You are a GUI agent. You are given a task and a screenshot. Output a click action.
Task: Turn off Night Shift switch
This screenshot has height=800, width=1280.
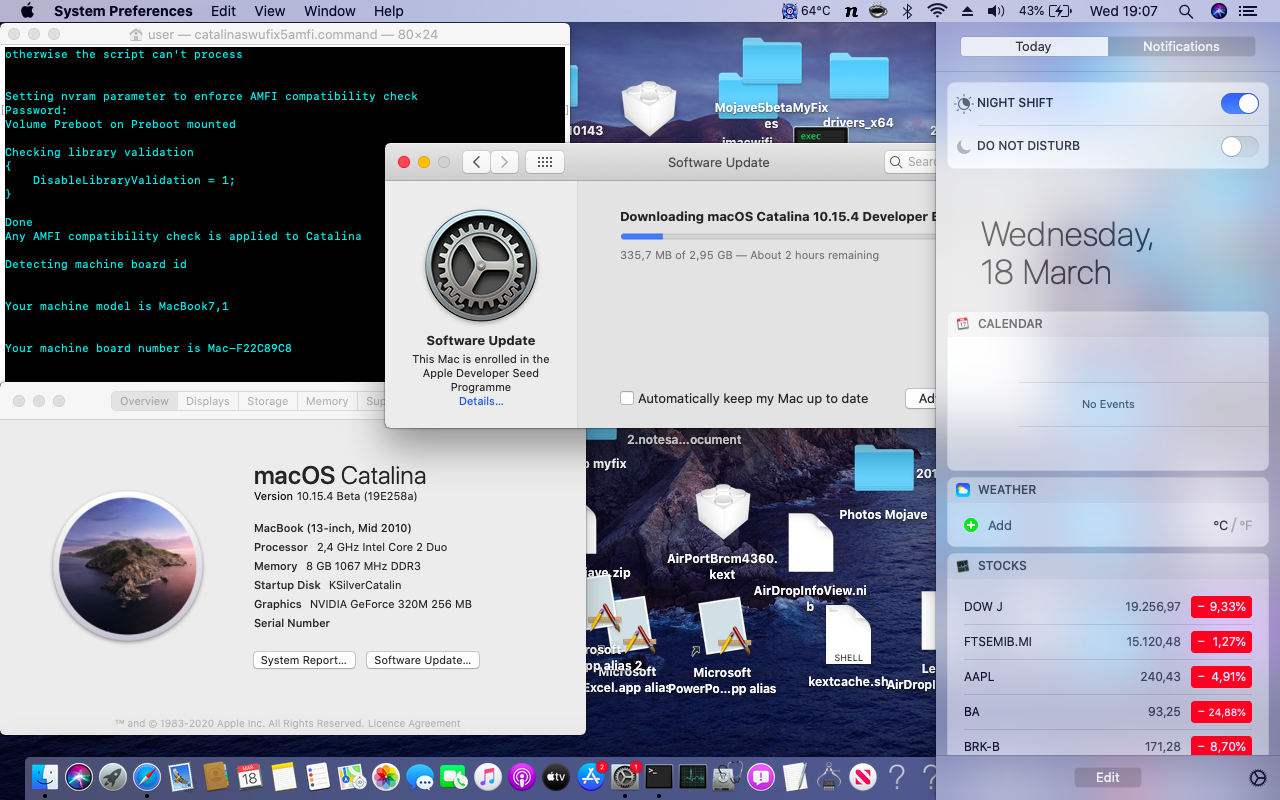tap(1240, 103)
